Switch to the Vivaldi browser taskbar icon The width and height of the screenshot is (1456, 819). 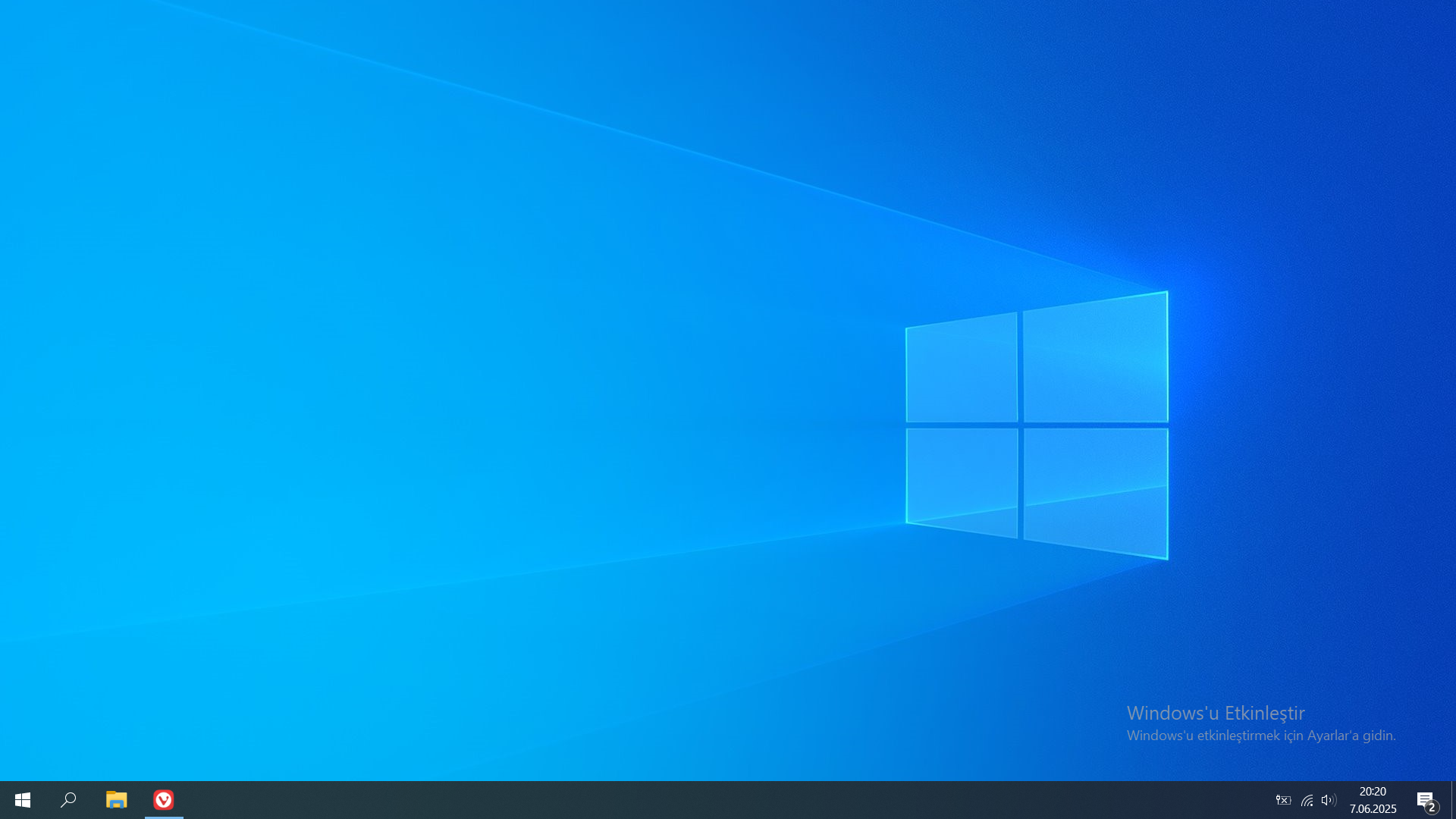[x=164, y=800]
